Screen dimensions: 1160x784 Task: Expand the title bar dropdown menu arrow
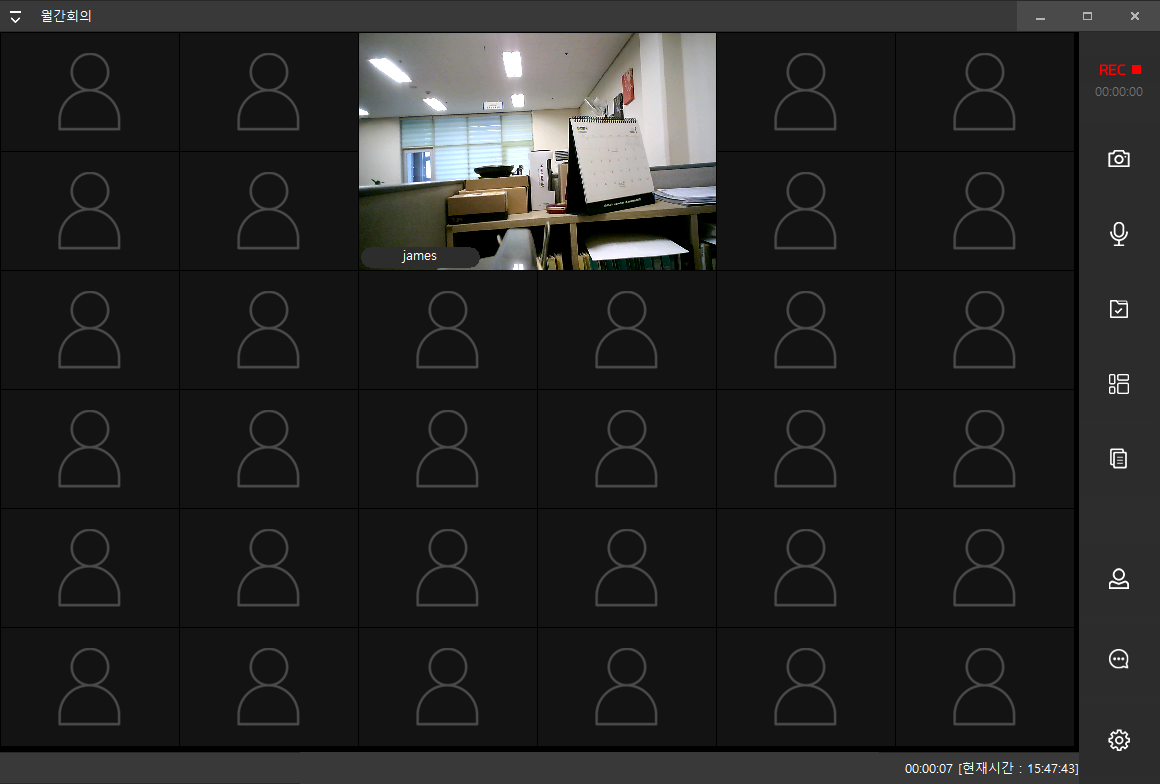[x=15, y=16]
